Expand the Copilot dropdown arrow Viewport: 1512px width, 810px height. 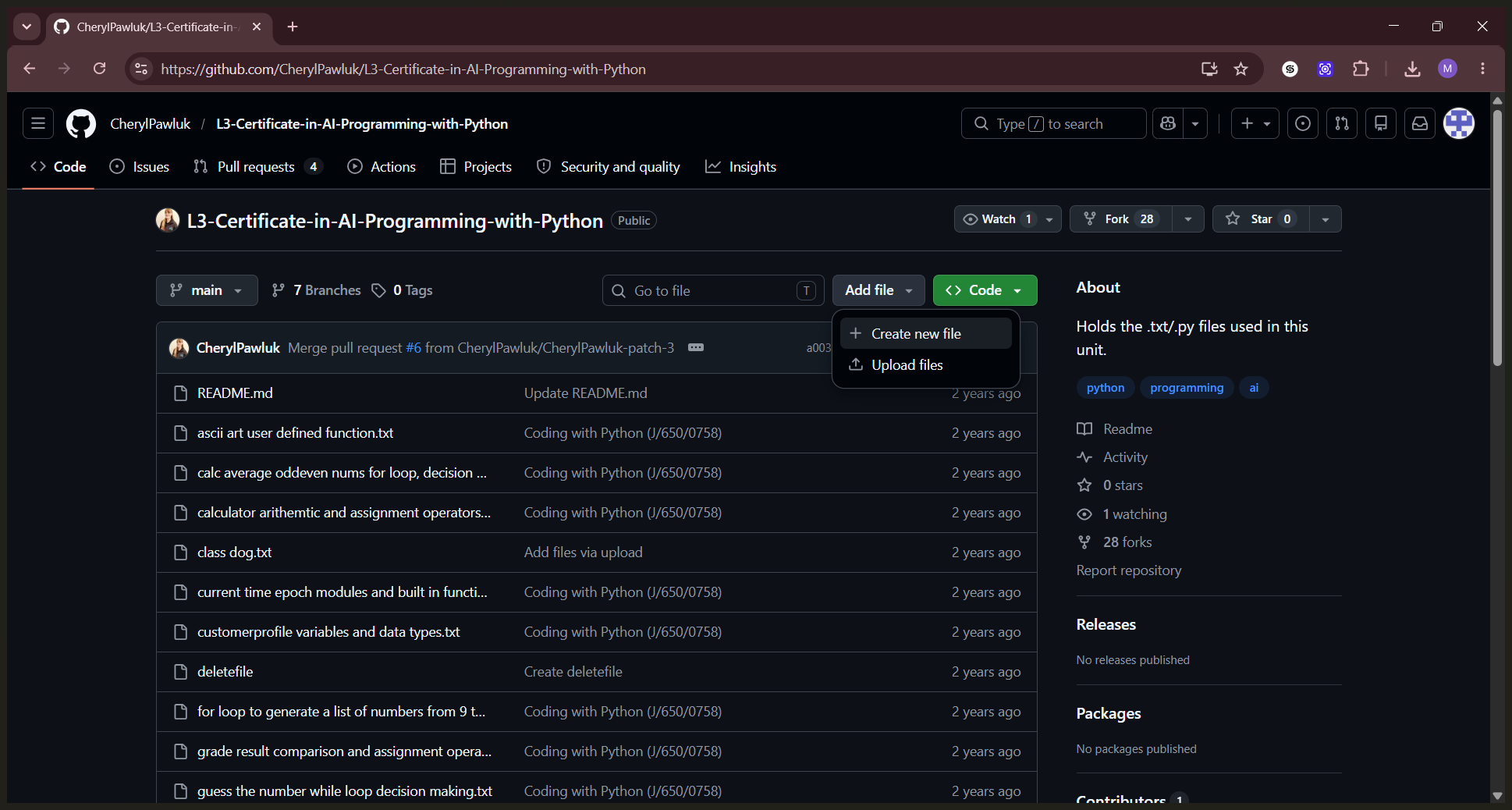click(1195, 123)
